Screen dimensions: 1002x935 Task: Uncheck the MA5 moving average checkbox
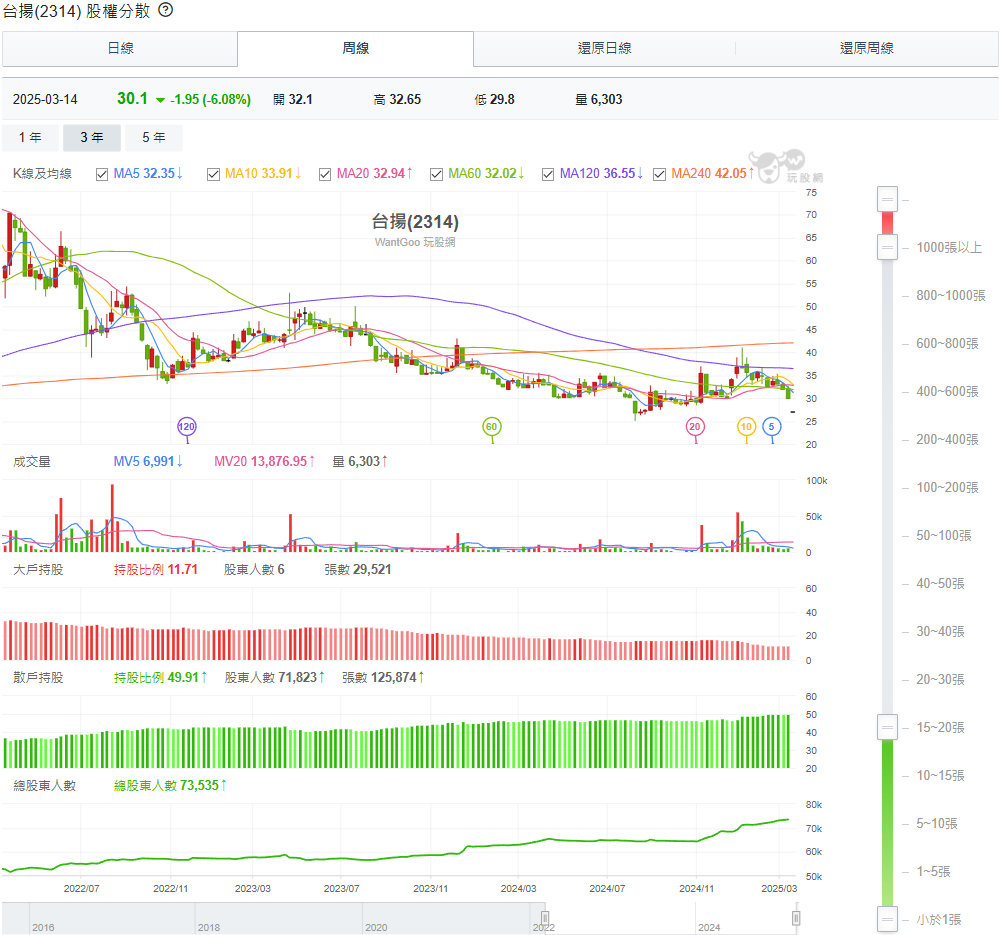pos(102,174)
